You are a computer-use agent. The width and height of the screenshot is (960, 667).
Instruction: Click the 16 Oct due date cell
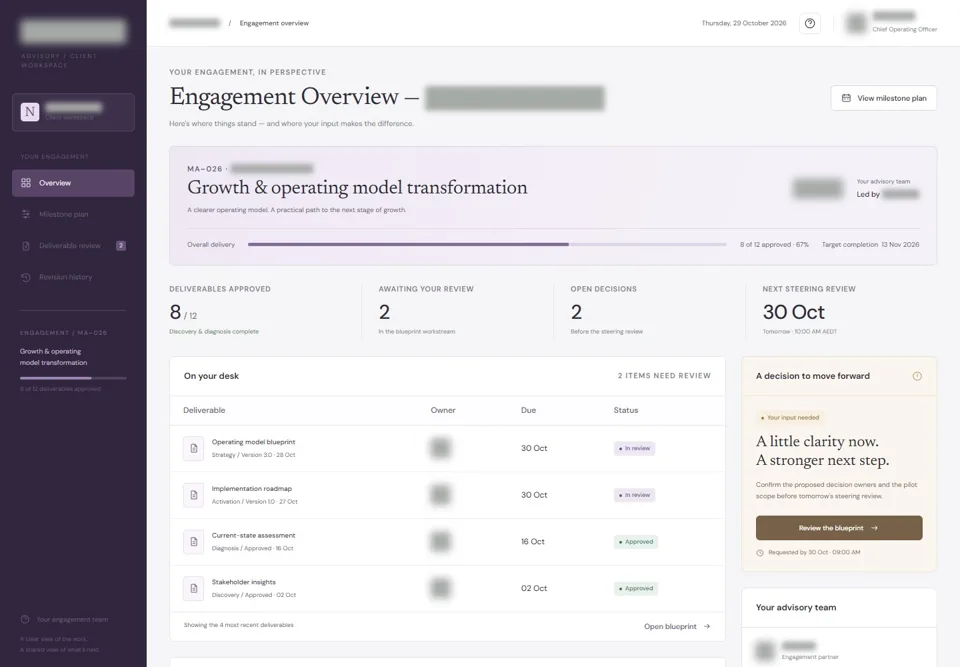coord(533,542)
